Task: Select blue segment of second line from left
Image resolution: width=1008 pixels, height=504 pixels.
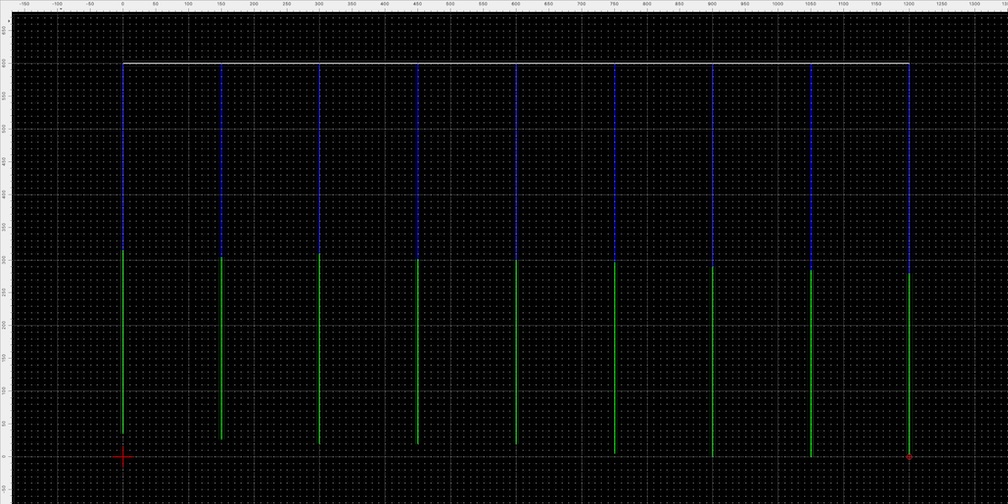Action: (221, 160)
